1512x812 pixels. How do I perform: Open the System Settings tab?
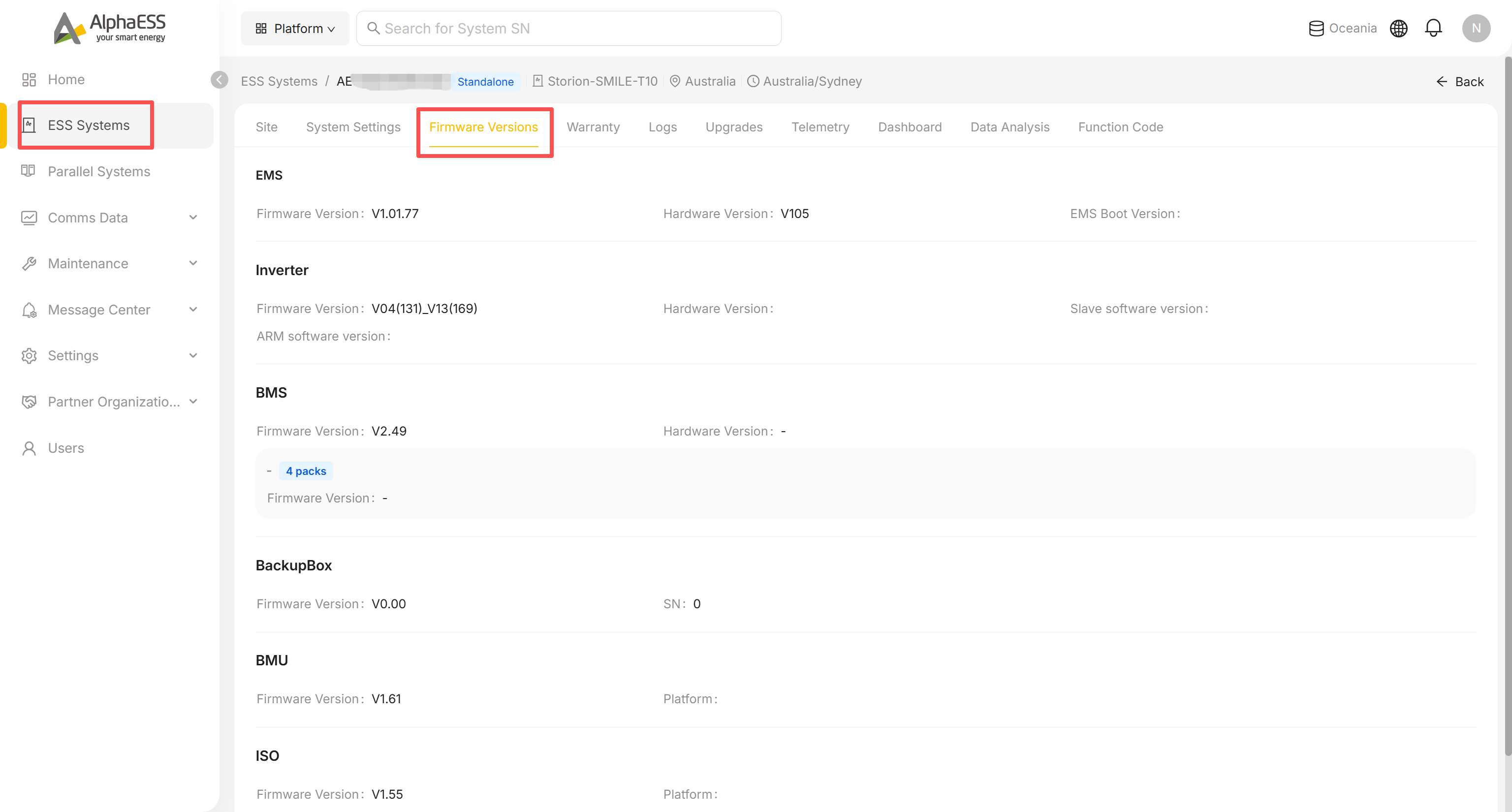(353, 127)
